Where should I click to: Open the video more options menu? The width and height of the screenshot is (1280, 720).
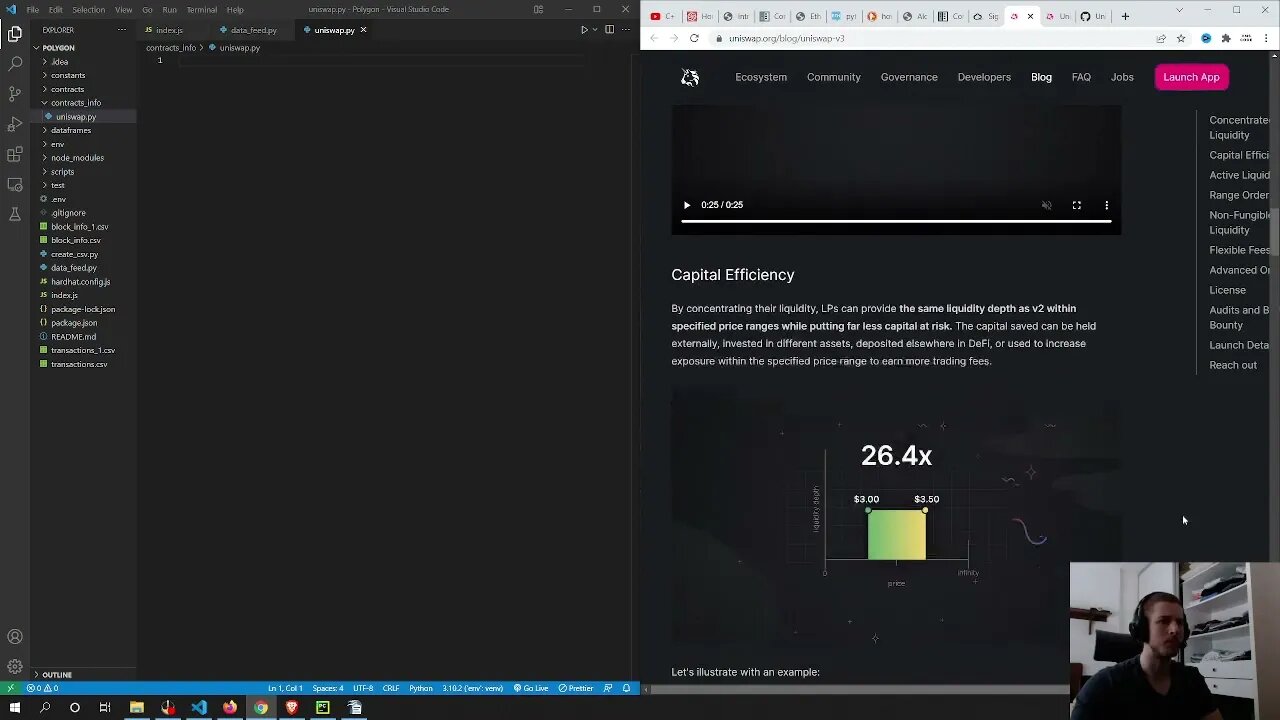(x=1106, y=205)
